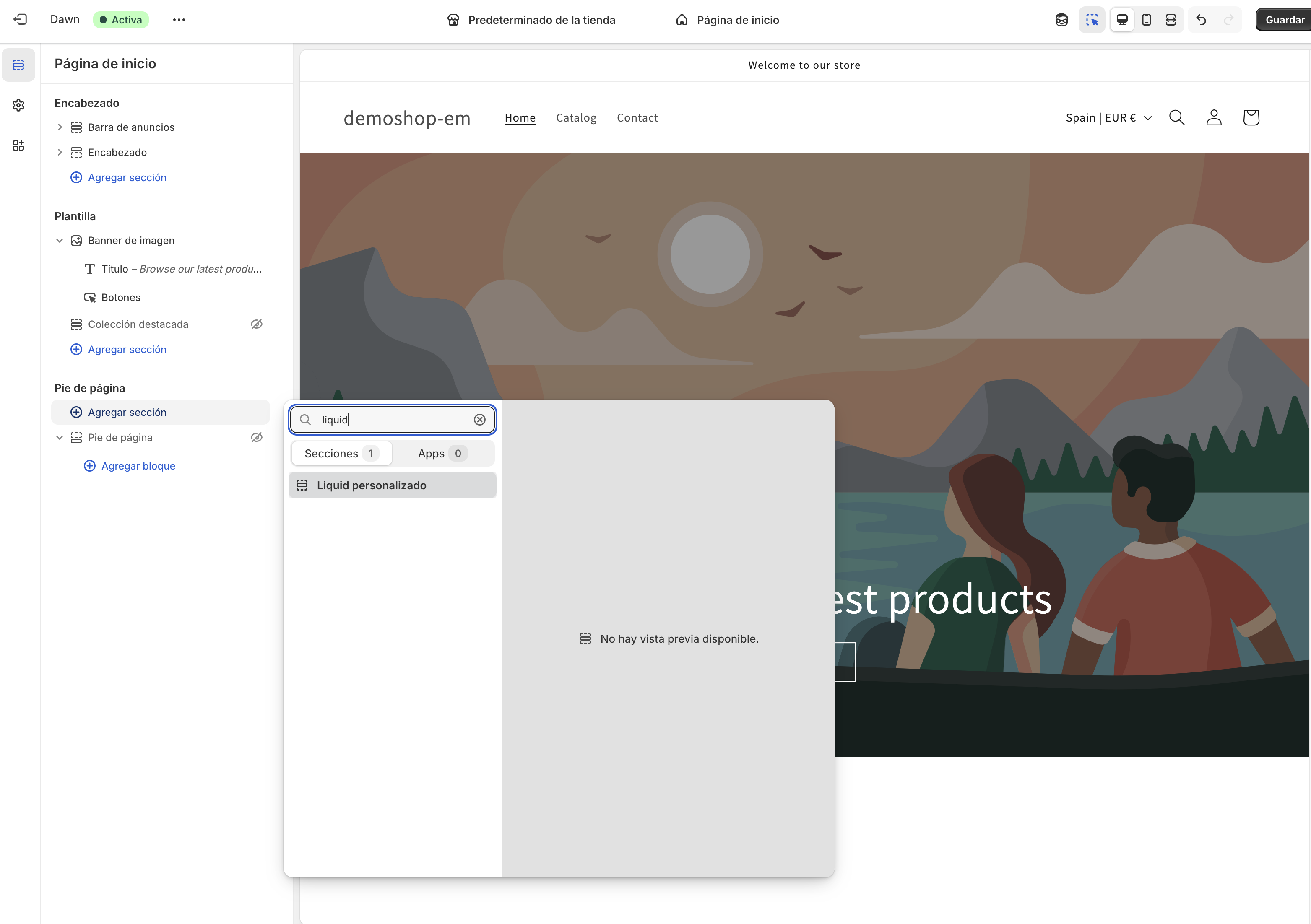Open the Spain EUR currency dropdown
The width and height of the screenshot is (1311, 924).
tap(1108, 117)
